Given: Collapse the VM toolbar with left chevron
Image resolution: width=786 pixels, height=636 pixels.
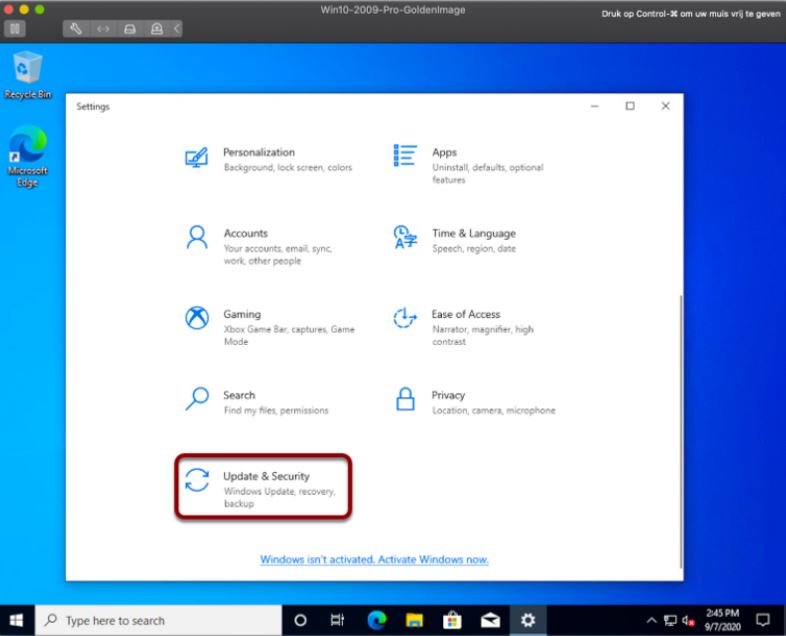Looking at the screenshot, I should tap(177, 29).
